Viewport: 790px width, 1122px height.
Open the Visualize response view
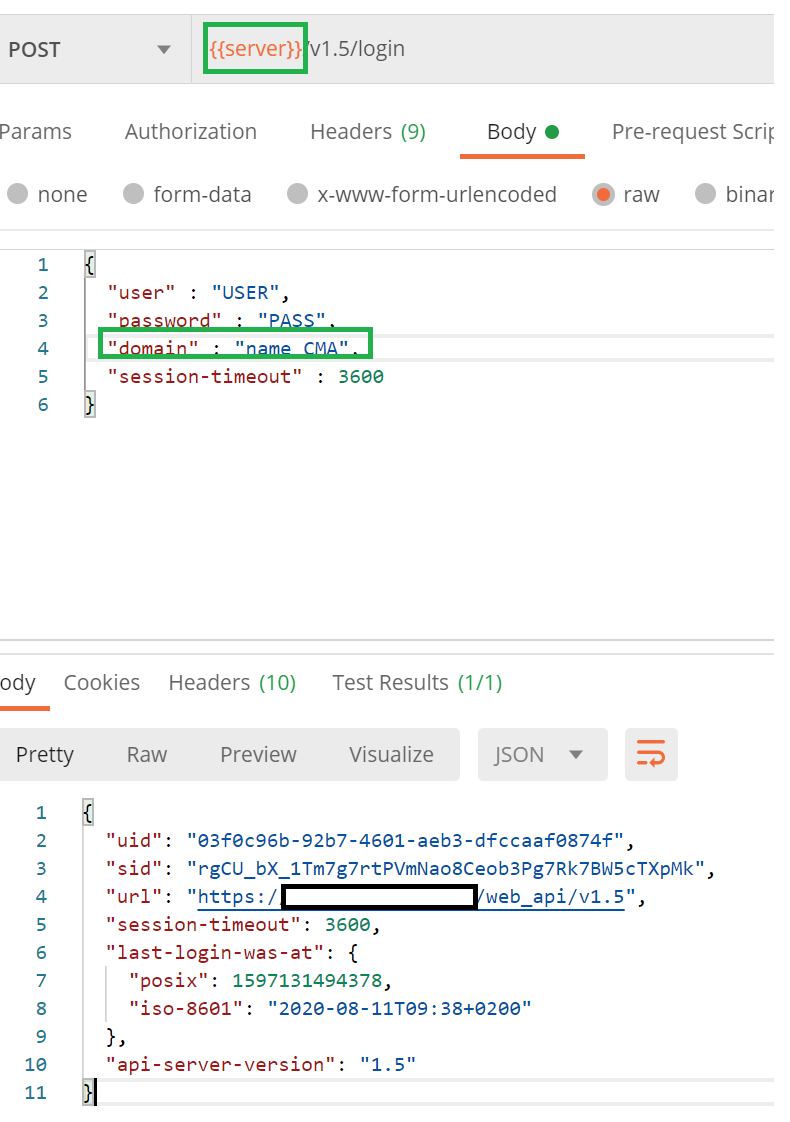pos(391,754)
